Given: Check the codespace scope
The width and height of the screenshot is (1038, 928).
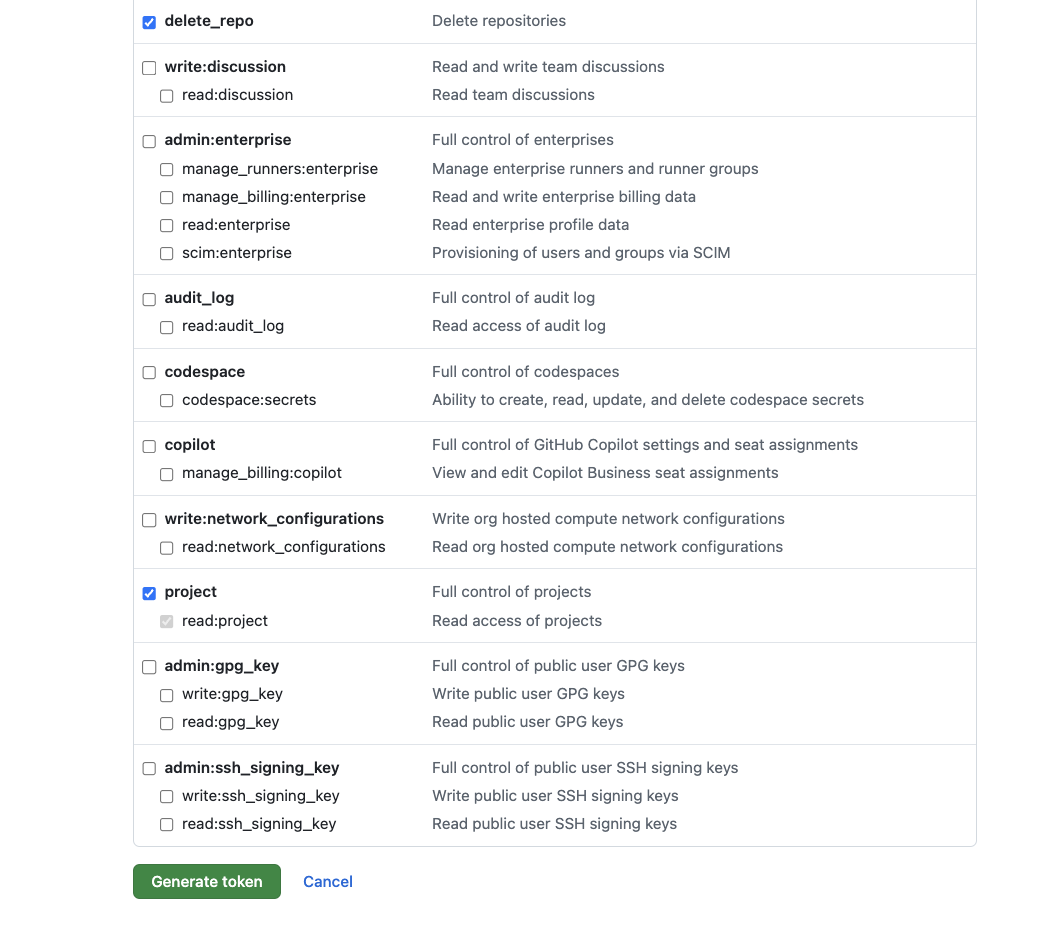Looking at the screenshot, I should [x=149, y=373].
